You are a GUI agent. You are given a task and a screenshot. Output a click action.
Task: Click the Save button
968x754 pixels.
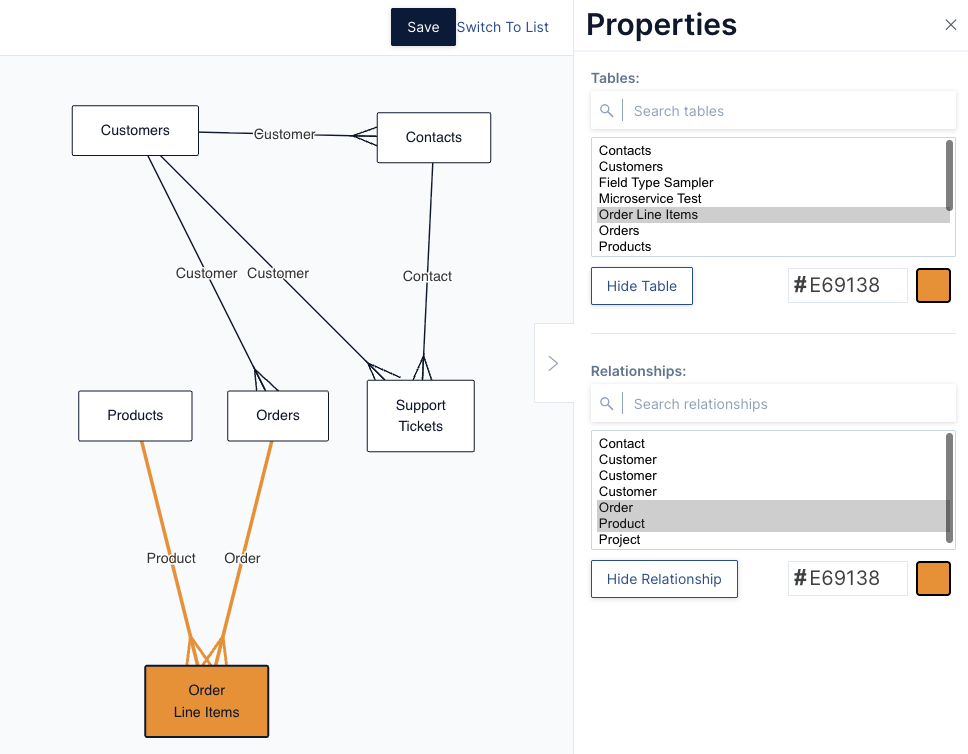coord(423,27)
